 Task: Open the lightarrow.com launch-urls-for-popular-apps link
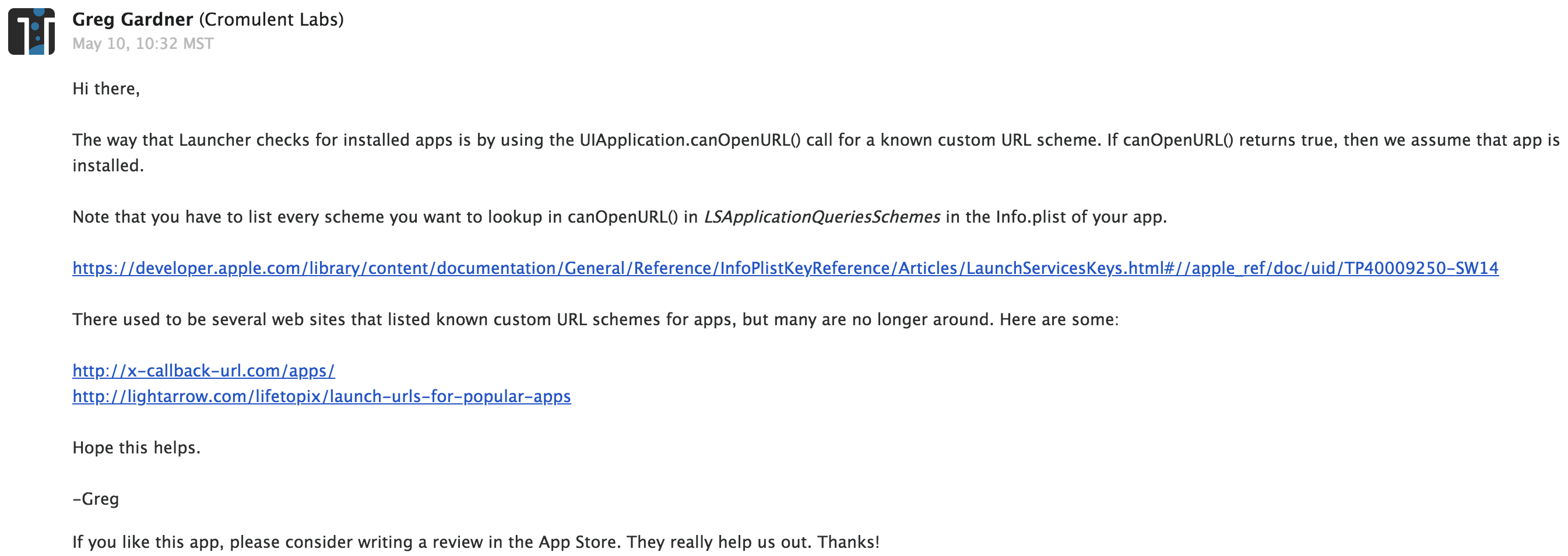click(321, 396)
